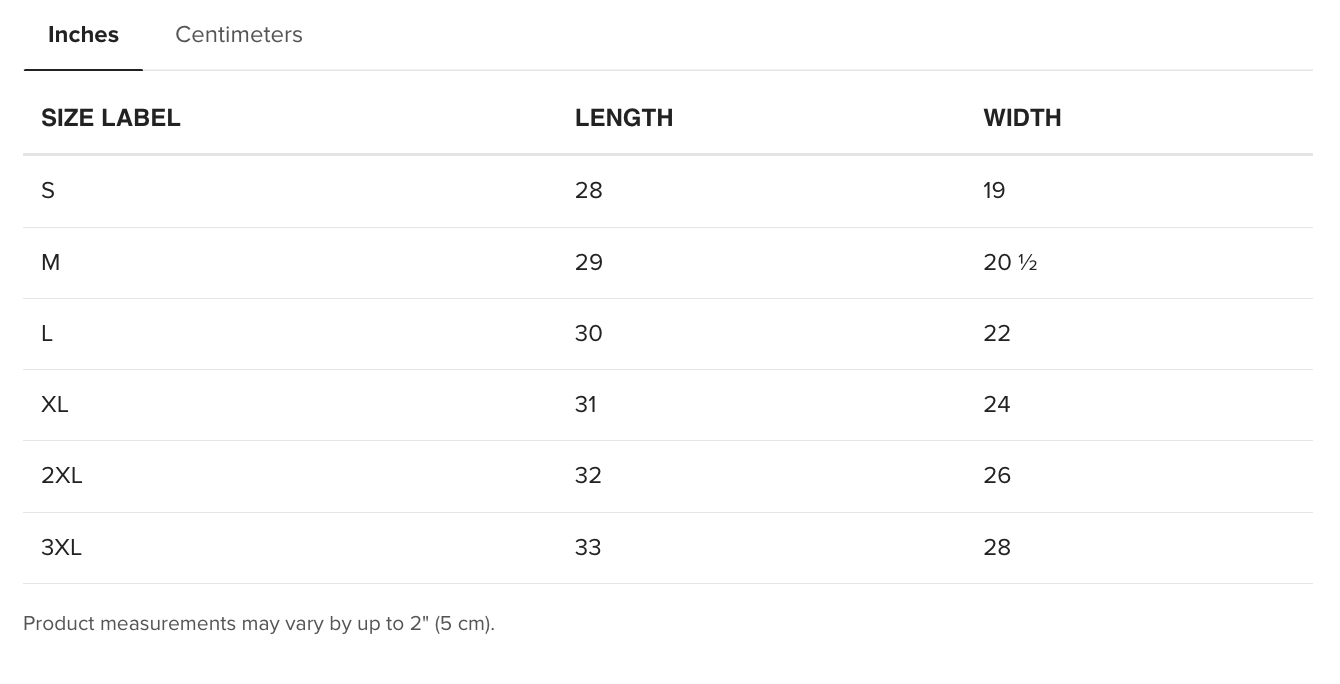
Task: Select the M size label cell
Action: coord(51,263)
